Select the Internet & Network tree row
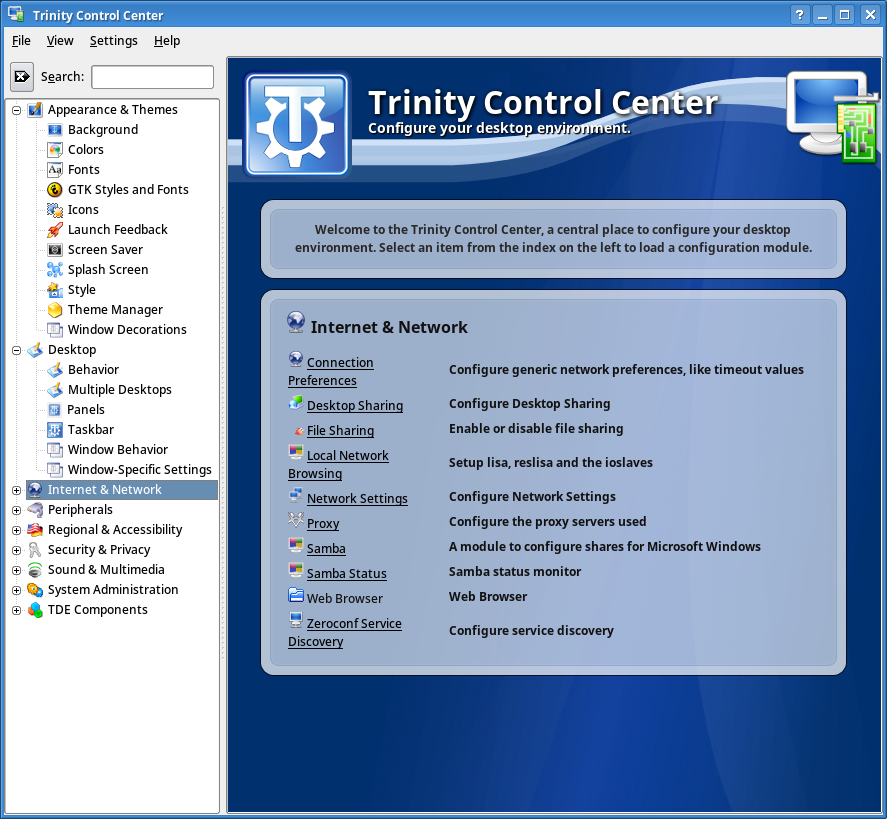The height and width of the screenshot is (819, 887). (122, 490)
